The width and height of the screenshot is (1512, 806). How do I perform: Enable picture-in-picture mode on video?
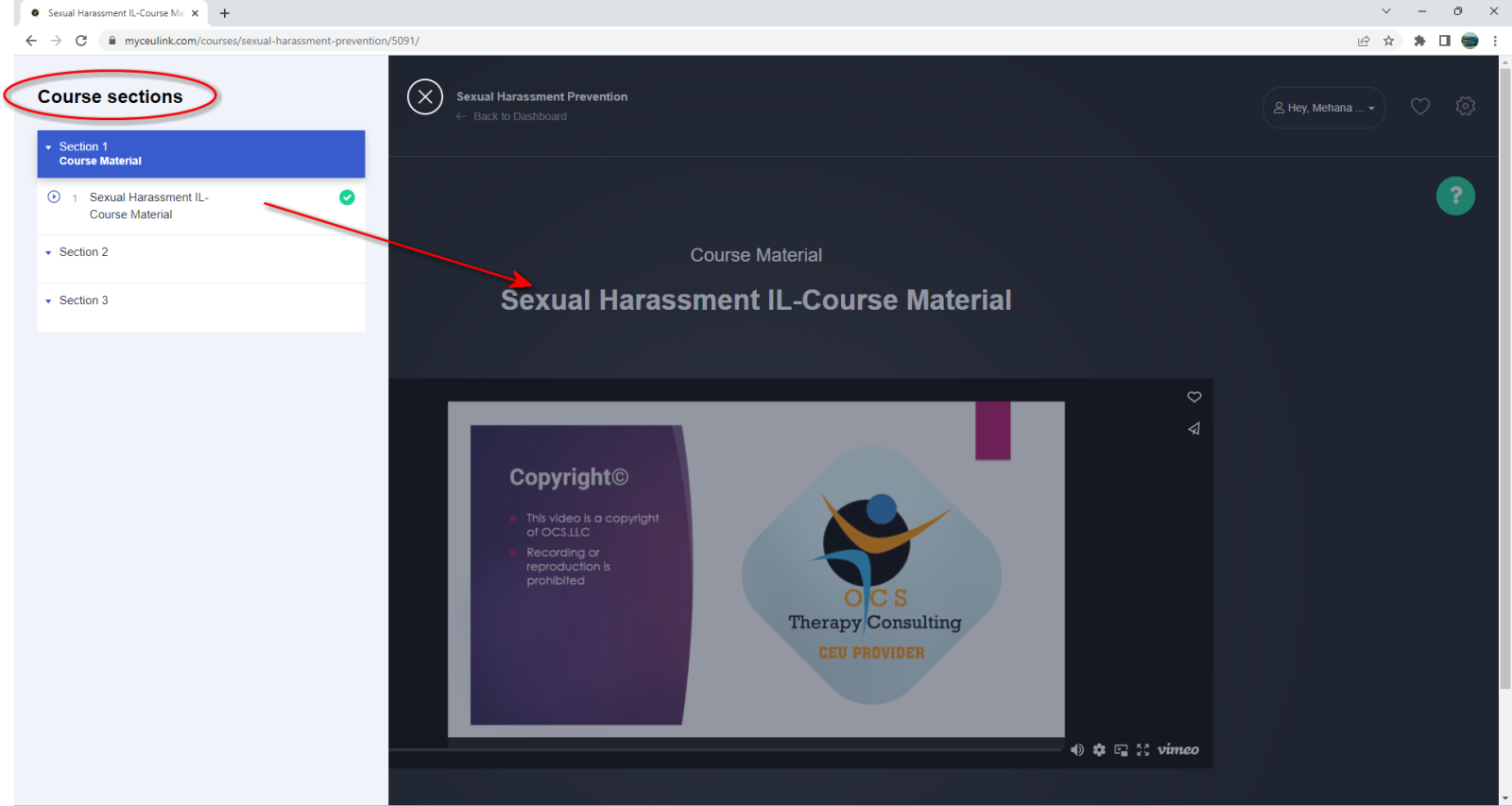(1121, 749)
